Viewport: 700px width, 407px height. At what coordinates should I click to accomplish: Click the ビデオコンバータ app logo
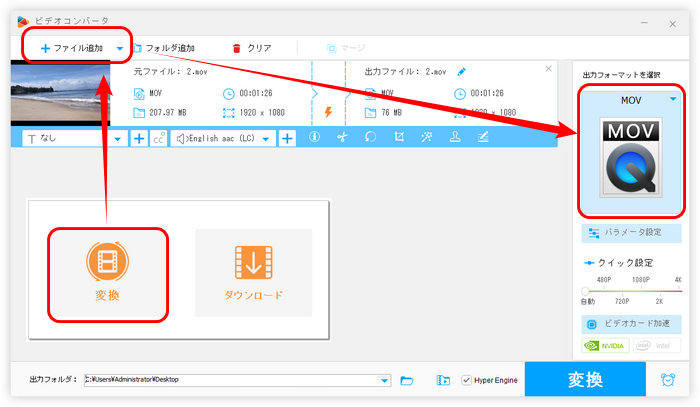pyautogui.click(x=23, y=21)
